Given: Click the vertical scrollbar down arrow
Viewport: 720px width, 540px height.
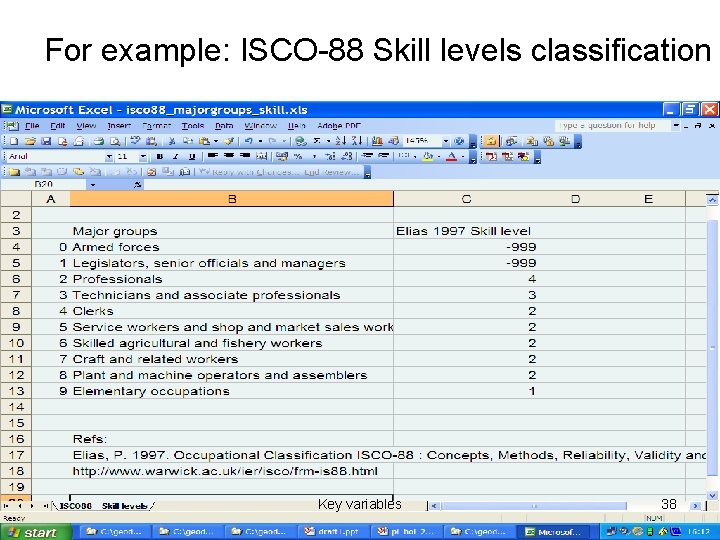Looking at the screenshot, I should point(713,495).
